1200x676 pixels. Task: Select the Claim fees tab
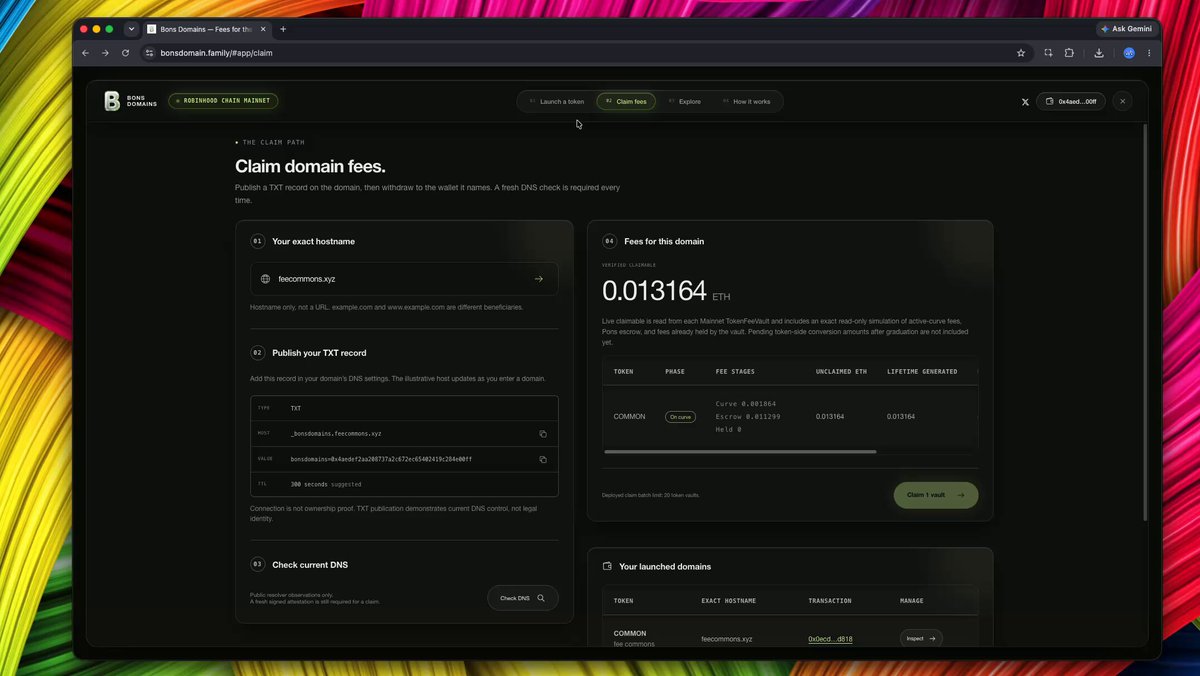pyautogui.click(x=626, y=101)
